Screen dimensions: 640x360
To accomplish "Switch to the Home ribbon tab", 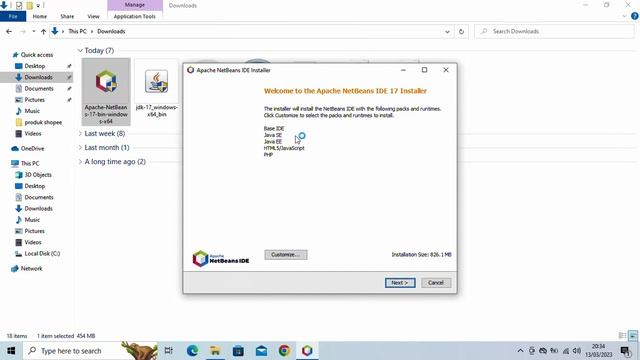I will pyautogui.click(x=40, y=16).
